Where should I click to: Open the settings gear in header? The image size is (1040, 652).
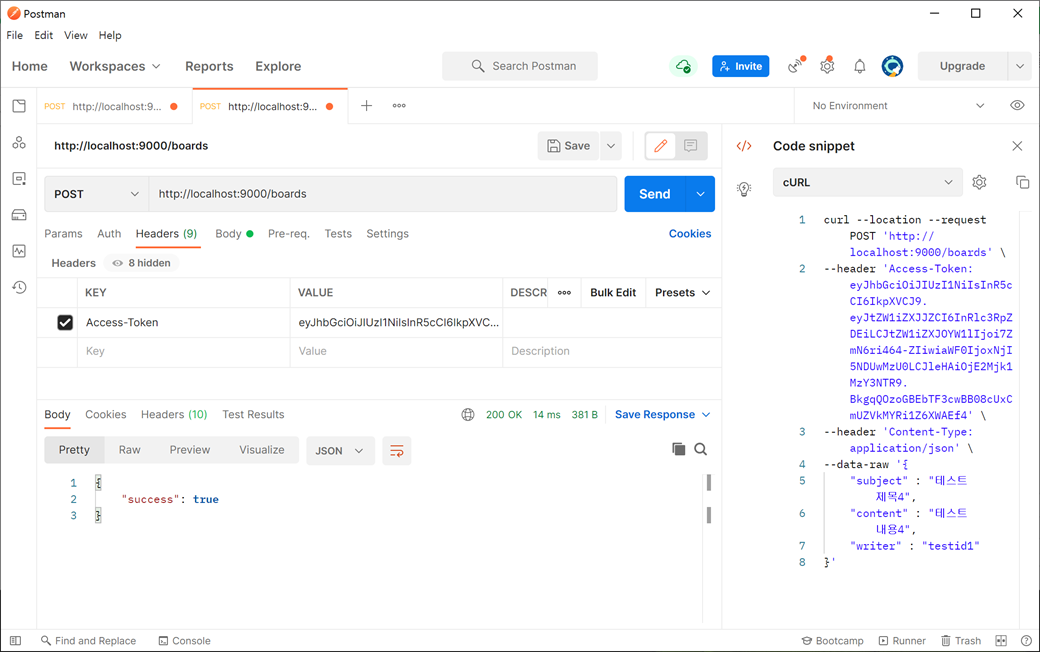[x=827, y=66]
